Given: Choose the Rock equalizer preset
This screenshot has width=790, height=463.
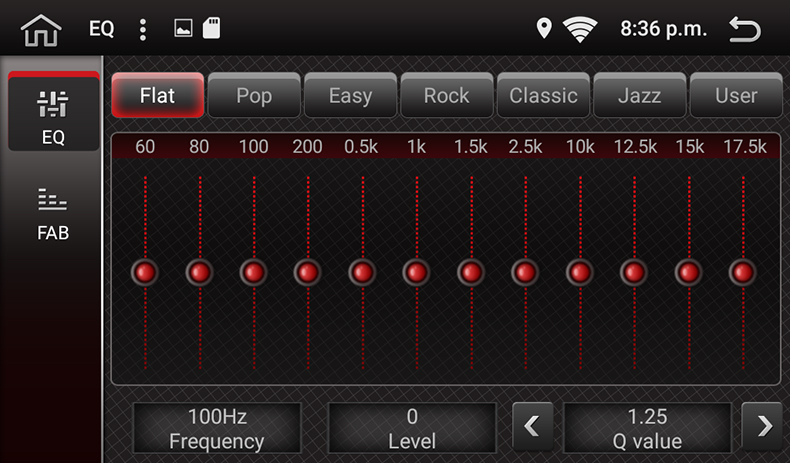Looking at the screenshot, I should [x=446, y=96].
